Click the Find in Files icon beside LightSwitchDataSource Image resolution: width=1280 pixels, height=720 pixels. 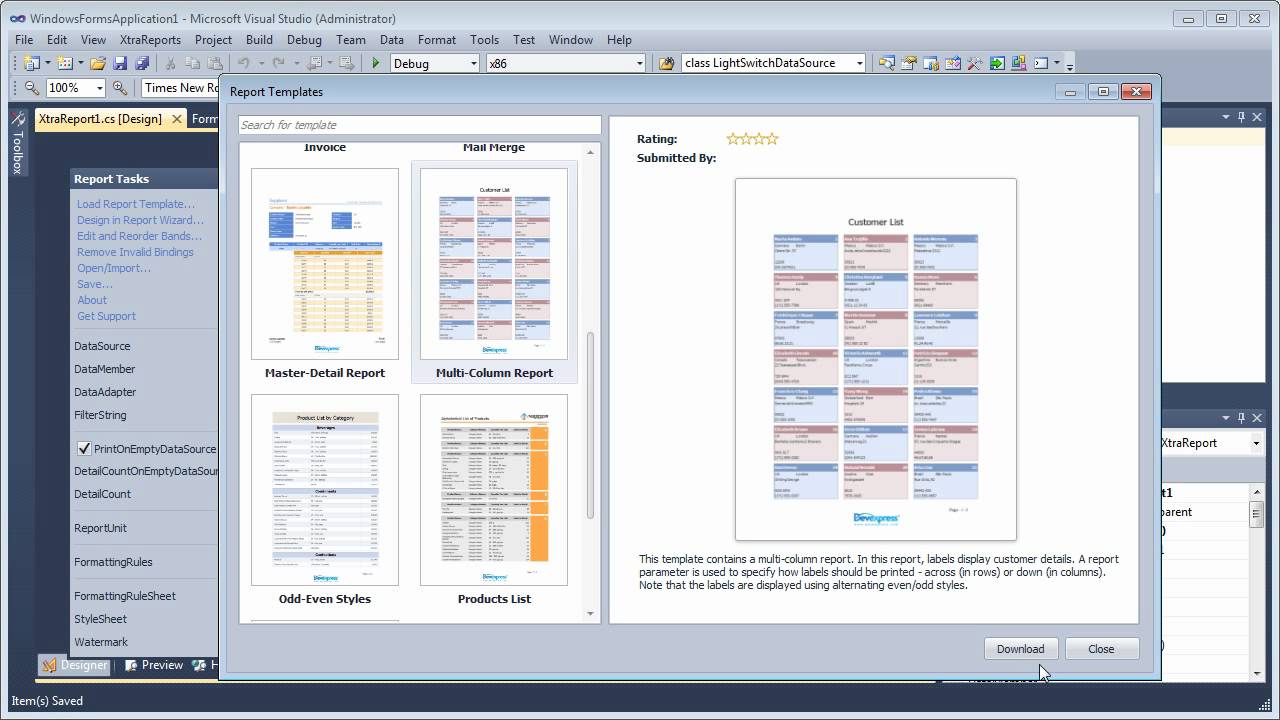coord(667,63)
